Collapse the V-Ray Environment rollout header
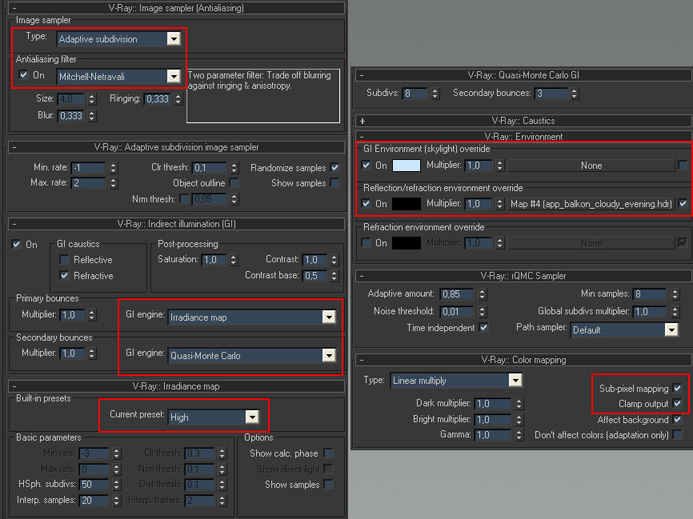Viewport: 693px width, 519px height. point(523,136)
